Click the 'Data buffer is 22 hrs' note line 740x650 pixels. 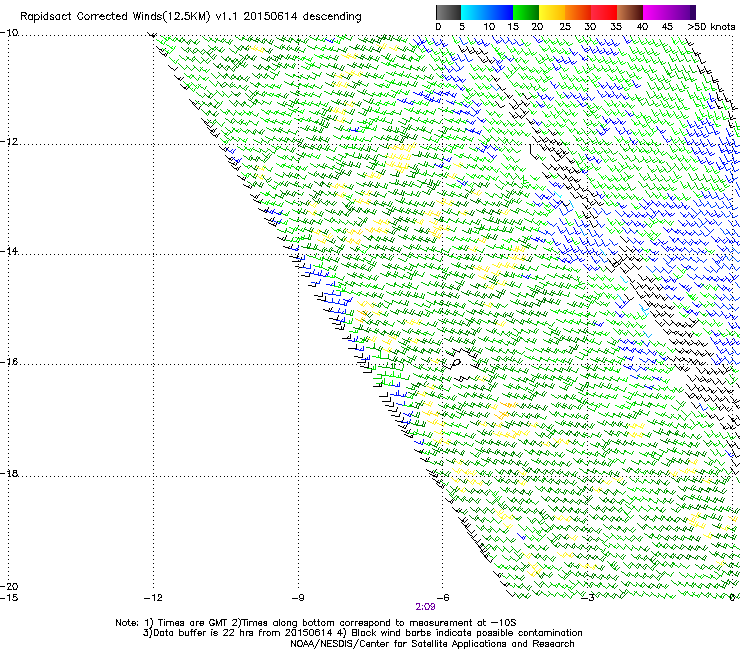click(x=362, y=633)
